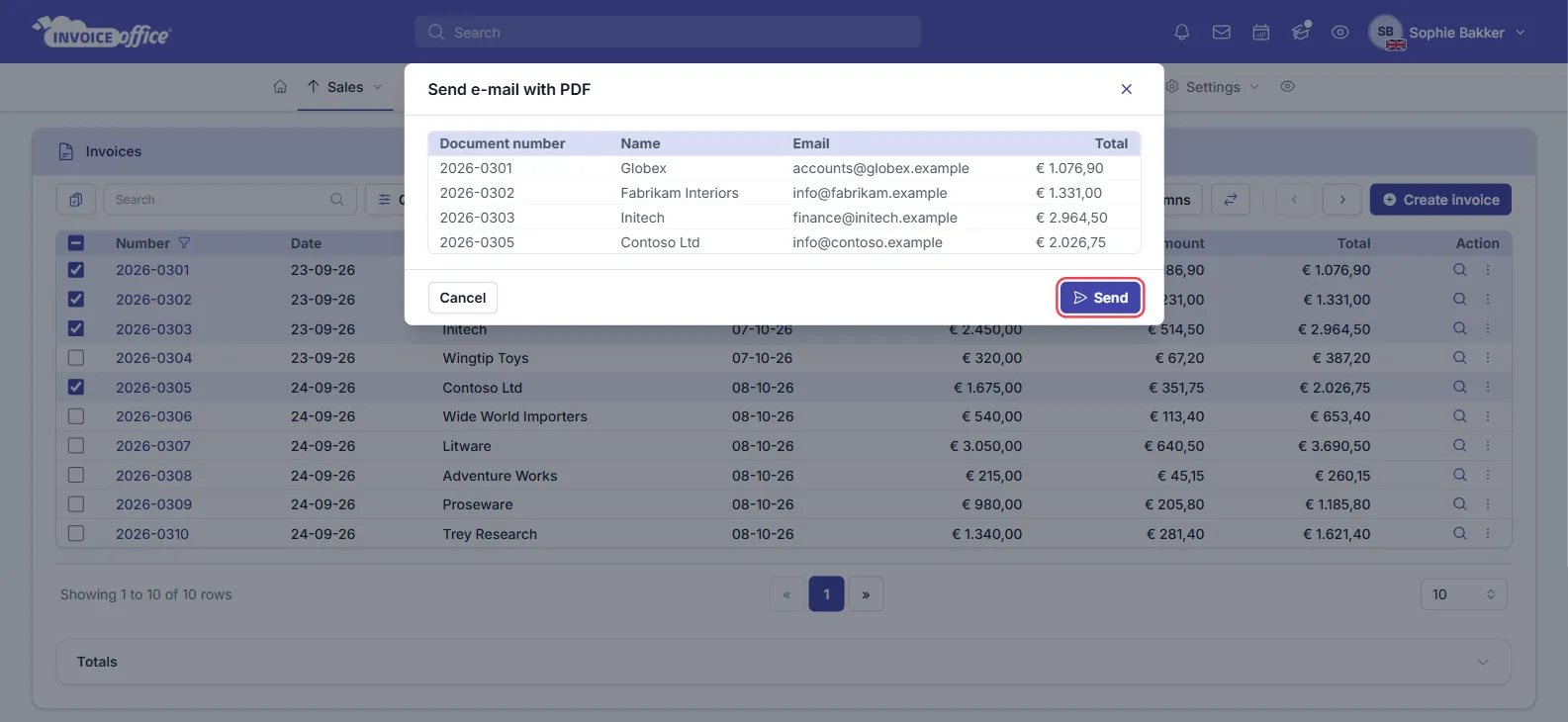Uncheck invoice 2026-0302 checkbox
1568x722 pixels.
click(x=76, y=300)
